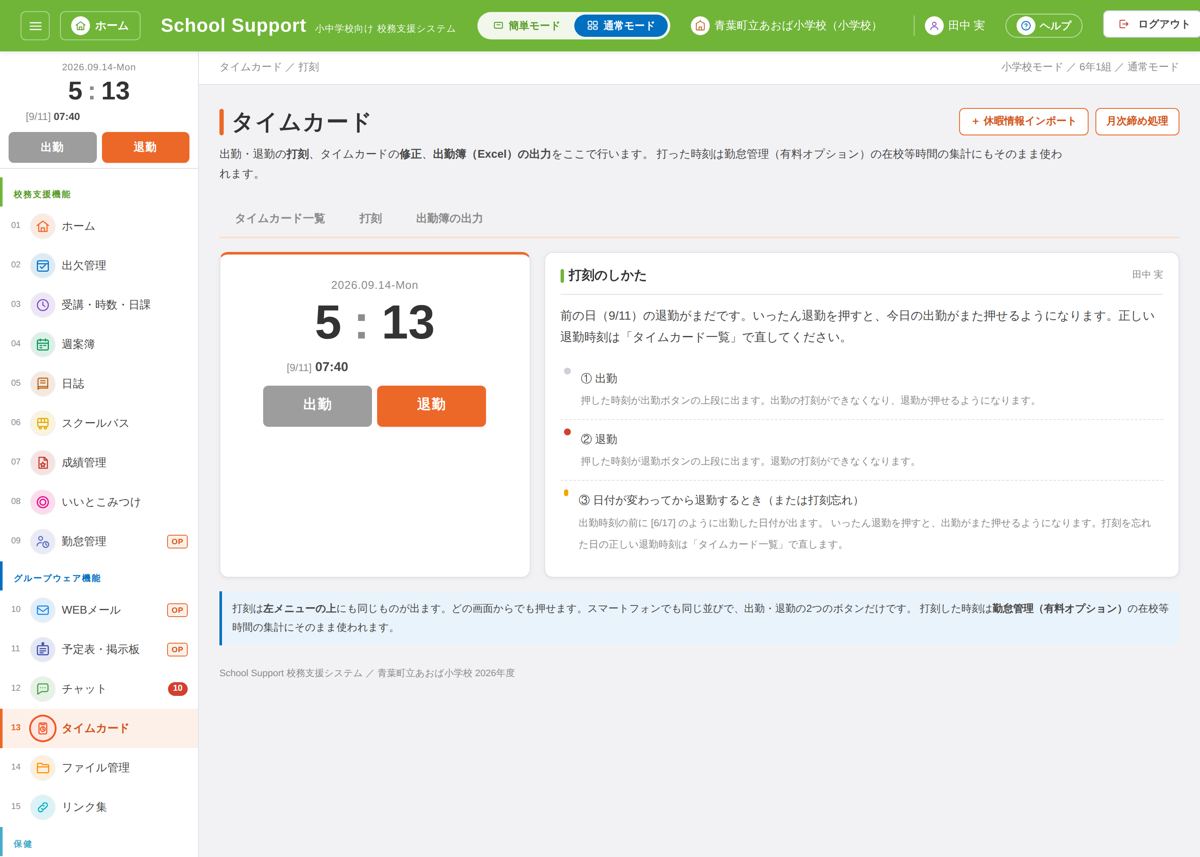Click the [9/11] 07:40 time in card

tap(317, 367)
